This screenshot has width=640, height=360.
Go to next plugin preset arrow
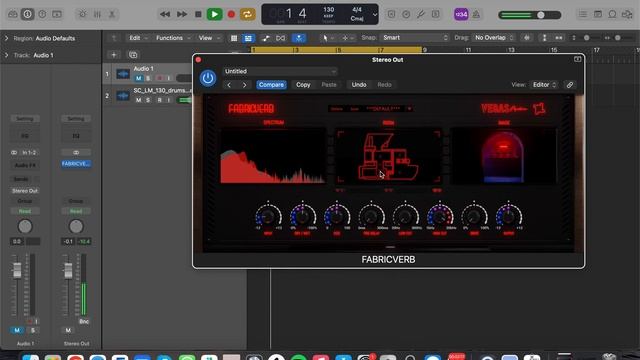244,85
